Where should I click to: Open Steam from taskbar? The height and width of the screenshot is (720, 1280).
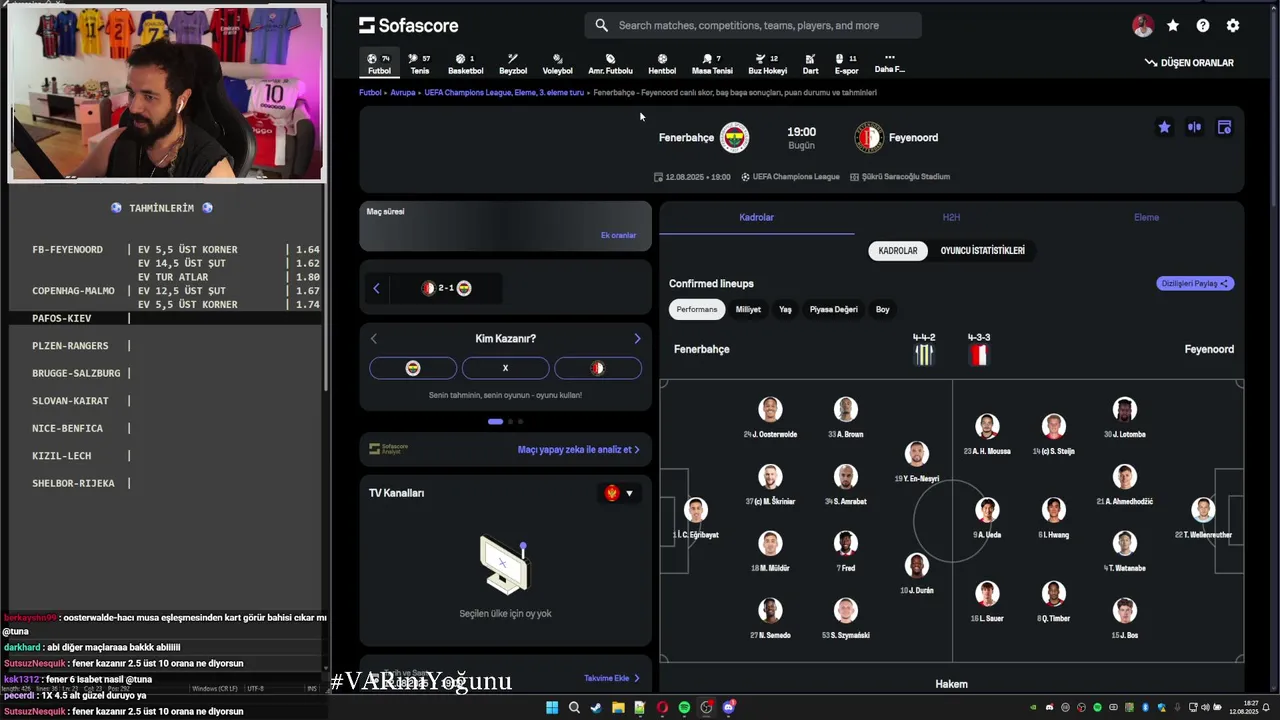596,708
